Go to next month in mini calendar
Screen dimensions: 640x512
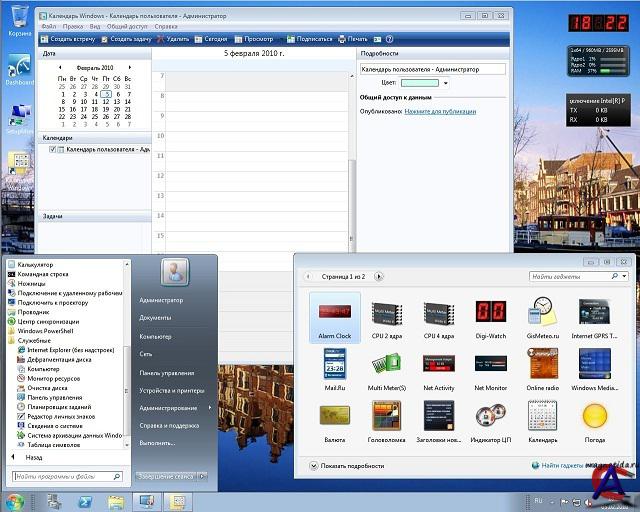pyautogui.click(x=129, y=68)
